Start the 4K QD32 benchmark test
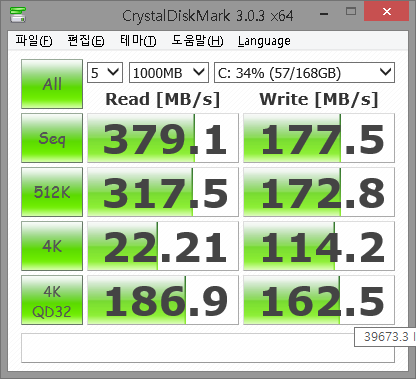 pyautogui.click(x=52, y=300)
